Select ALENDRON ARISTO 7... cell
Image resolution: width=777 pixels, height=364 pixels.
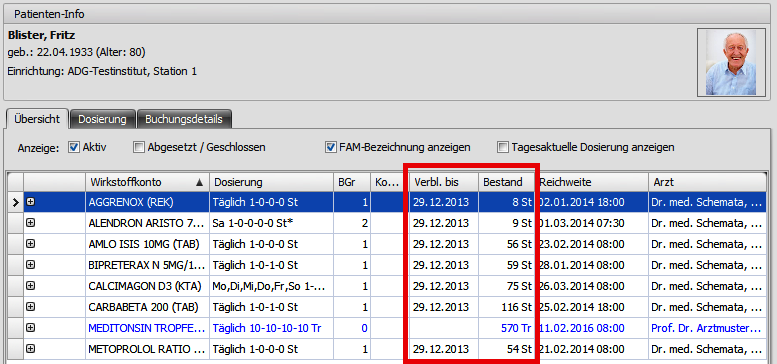tap(147, 223)
